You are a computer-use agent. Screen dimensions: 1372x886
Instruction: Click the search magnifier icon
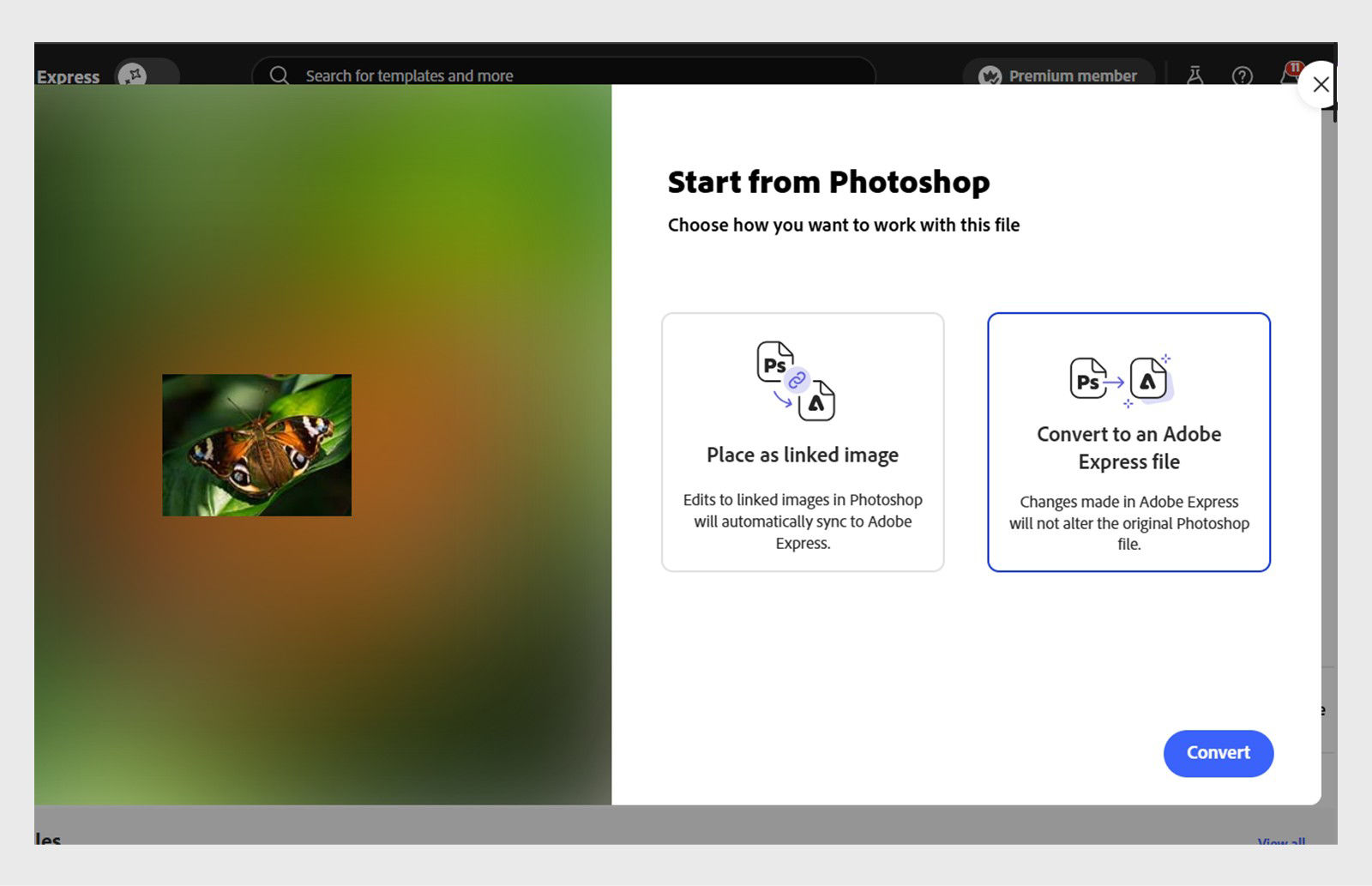(279, 75)
